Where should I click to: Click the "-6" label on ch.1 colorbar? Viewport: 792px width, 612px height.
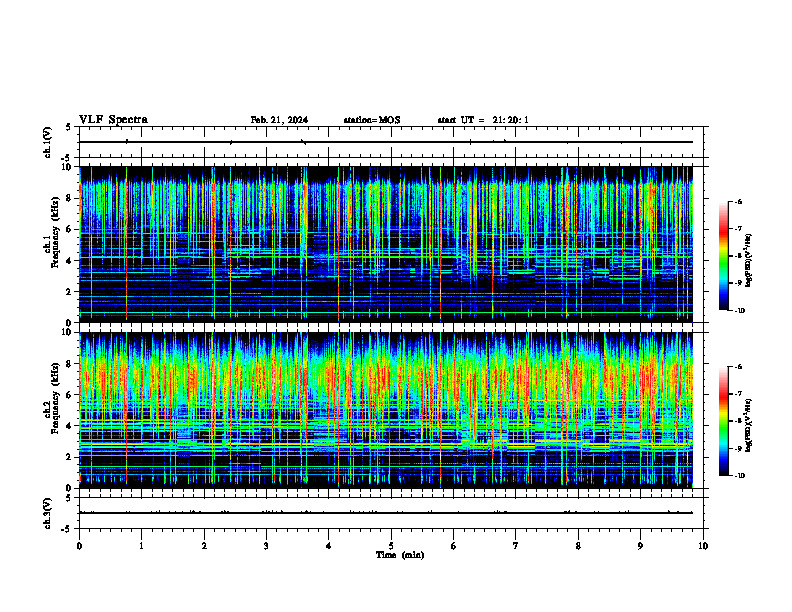(x=739, y=201)
